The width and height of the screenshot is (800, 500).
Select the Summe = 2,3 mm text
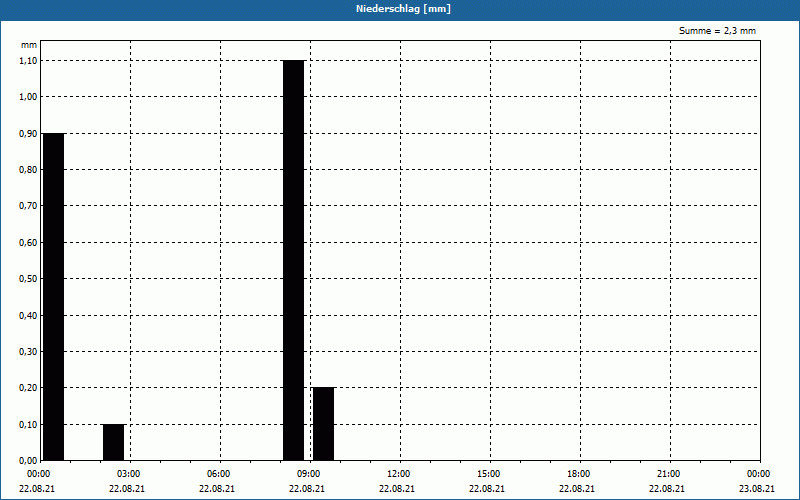(x=717, y=31)
